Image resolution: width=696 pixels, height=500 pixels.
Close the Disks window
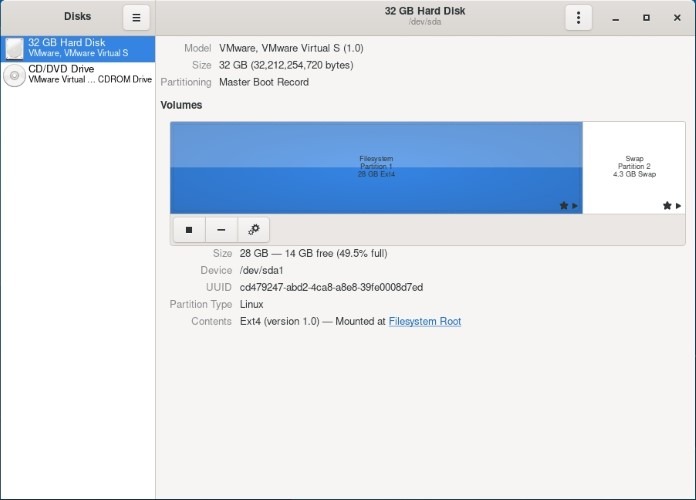tap(675, 17)
